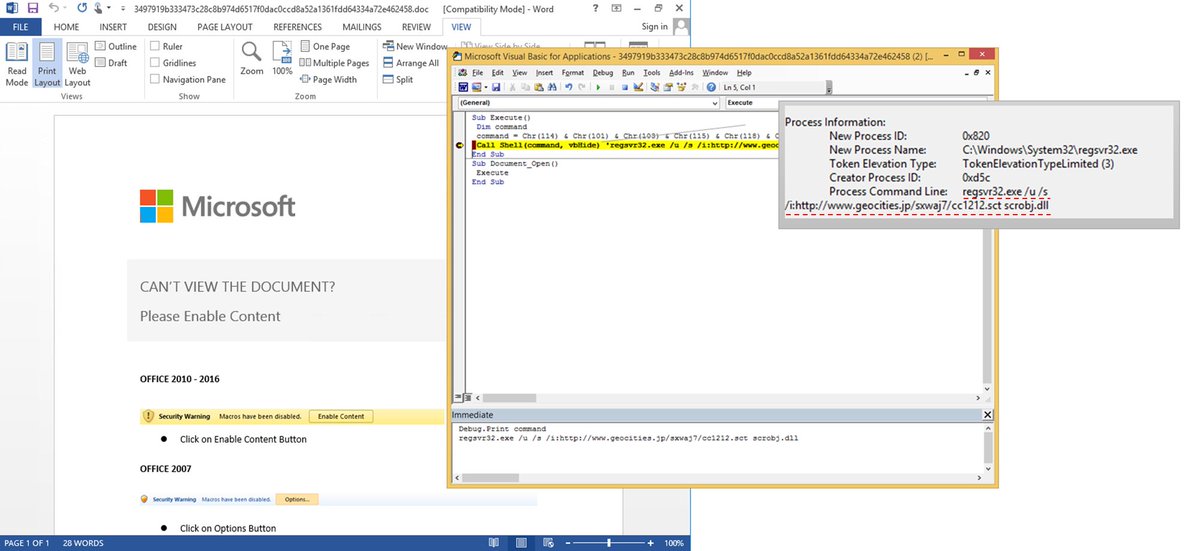Click Split in the View ribbon

398,80
